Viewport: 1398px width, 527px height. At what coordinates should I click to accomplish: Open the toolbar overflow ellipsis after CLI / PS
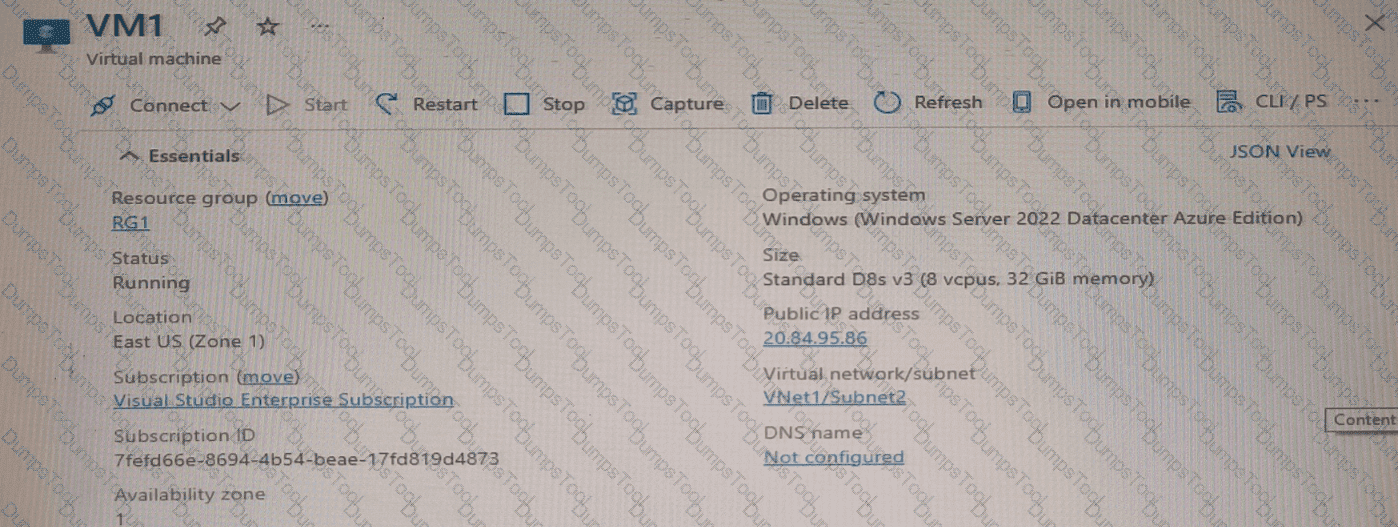(x=1365, y=101)
